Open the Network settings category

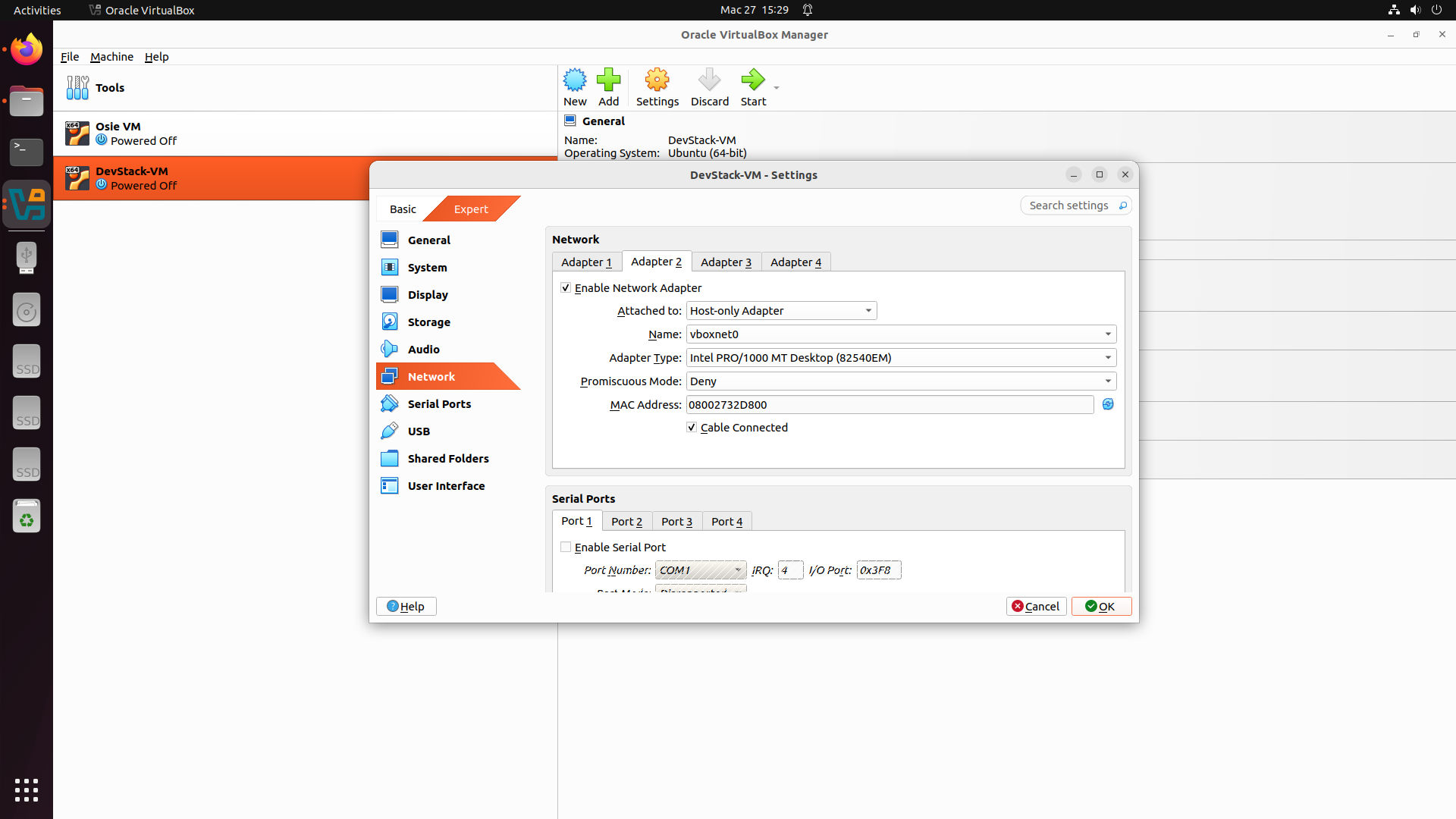click(448, 376)
